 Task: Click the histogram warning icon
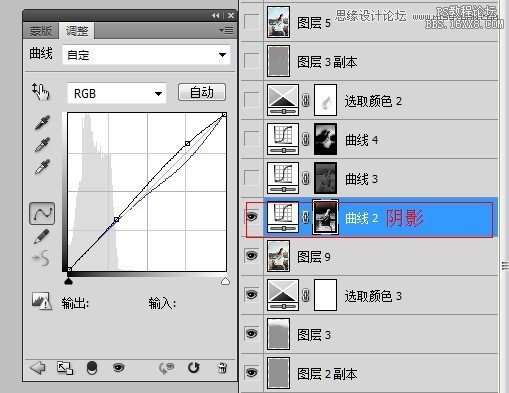point(42,301)
